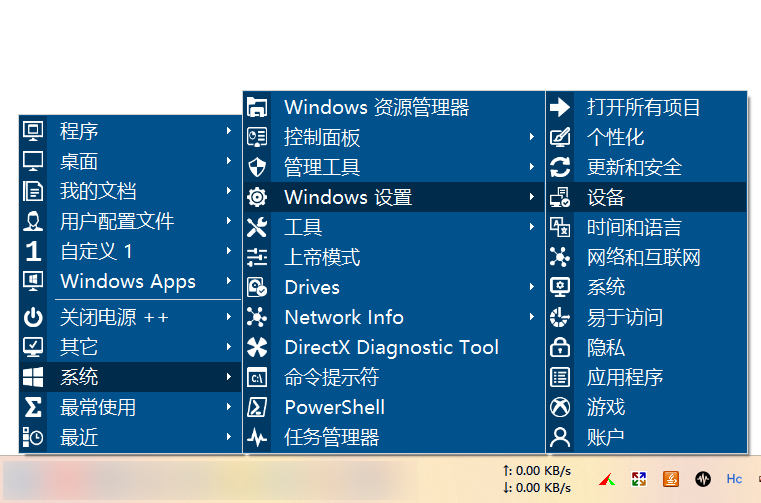Image resolution: width=761 pixels, height=503 pixels.
Task: Select 个性化 from the settings submenu
Action: click(615, 137)
